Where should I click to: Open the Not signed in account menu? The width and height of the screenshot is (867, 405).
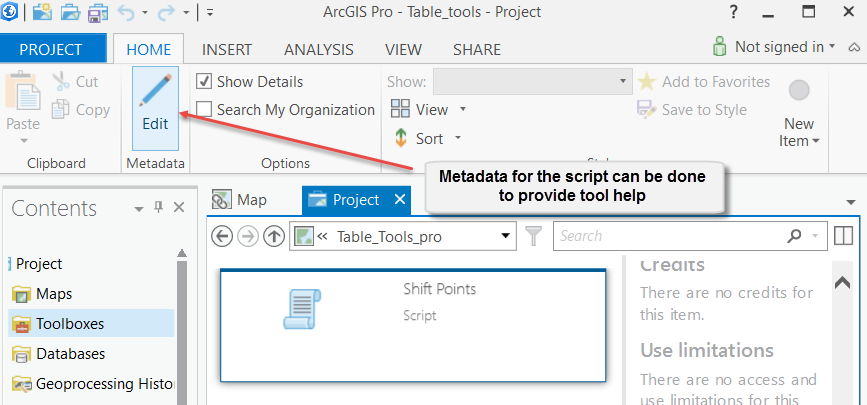point(774,47)
